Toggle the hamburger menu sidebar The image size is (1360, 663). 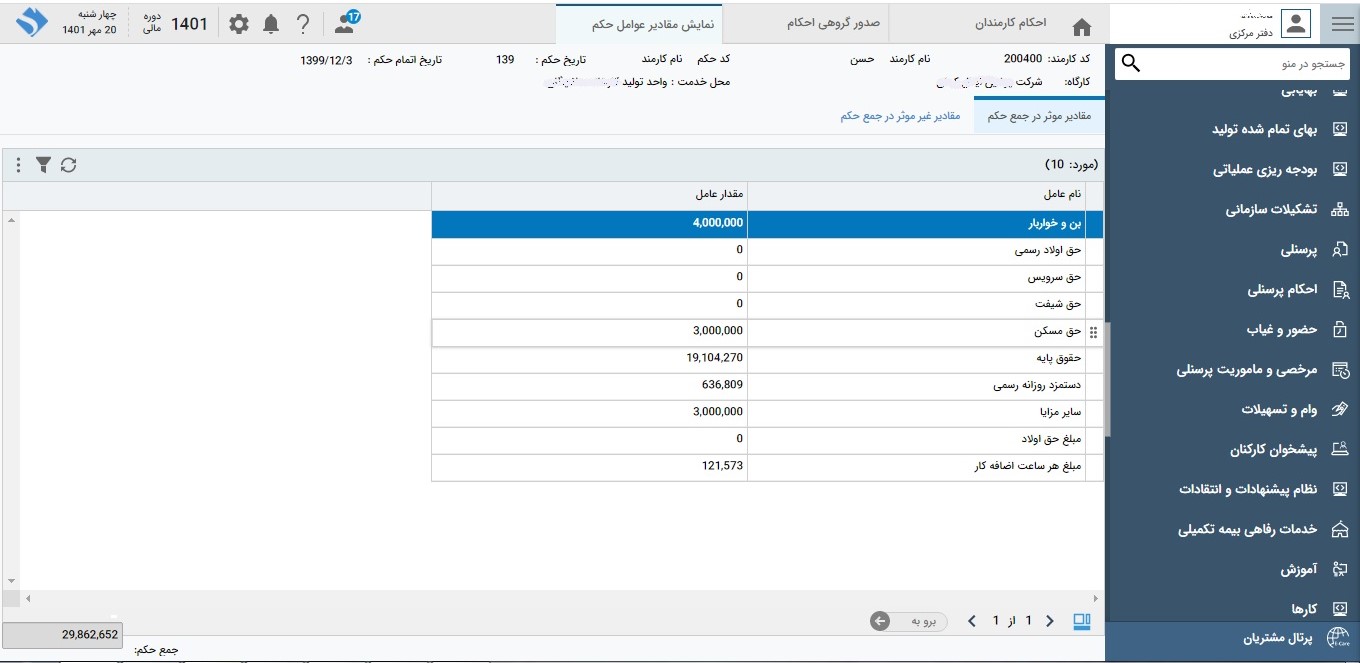1340,24
